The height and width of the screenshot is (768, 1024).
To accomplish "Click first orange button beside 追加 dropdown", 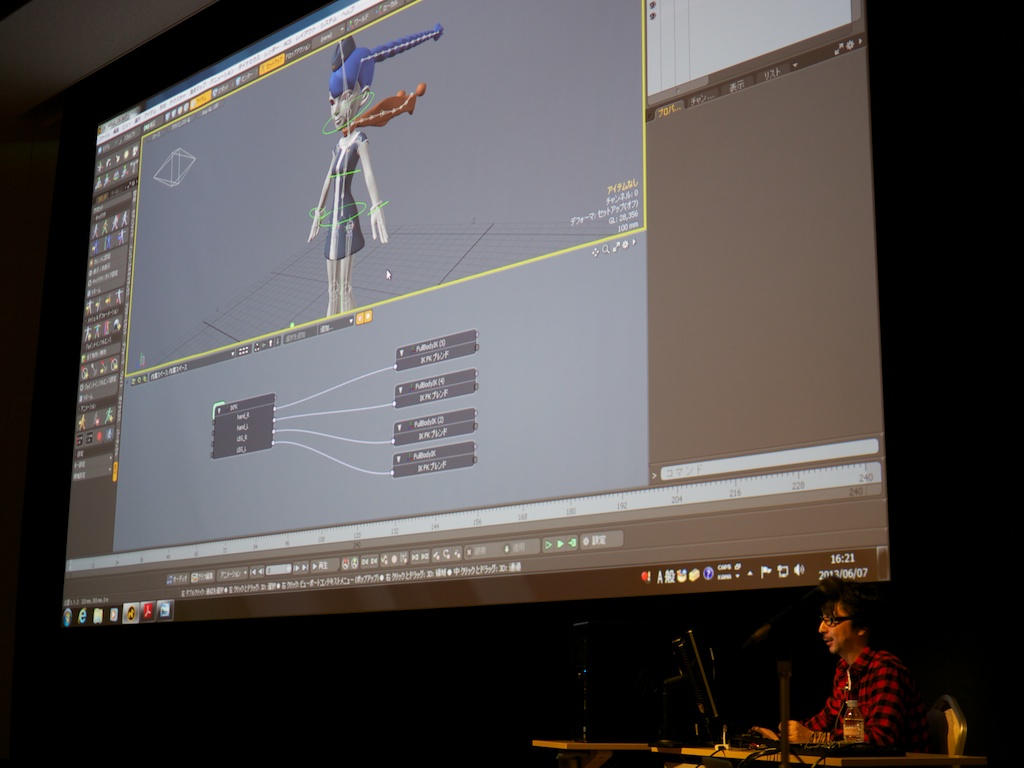I will pyautogui.click(x=359, y=319).
